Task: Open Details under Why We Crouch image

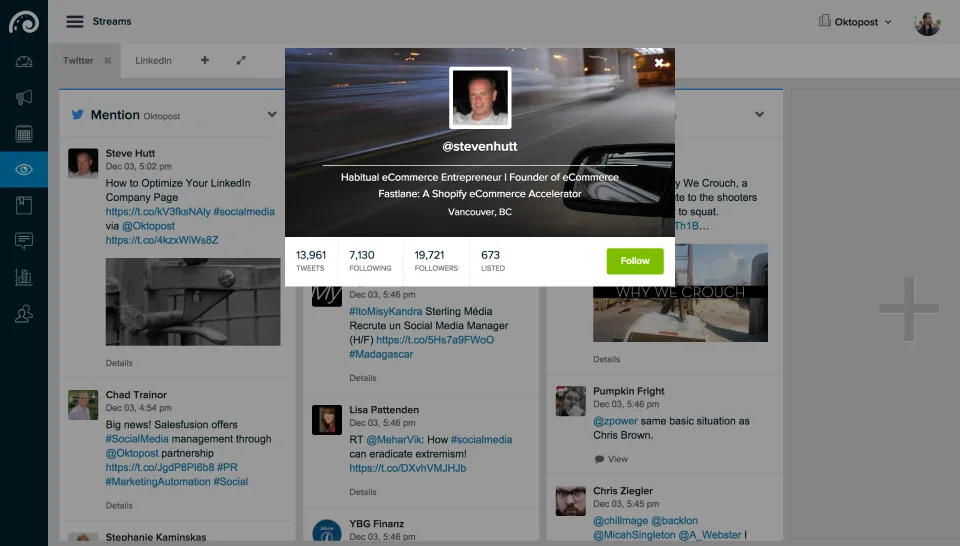Action: [x=606, y=359]
